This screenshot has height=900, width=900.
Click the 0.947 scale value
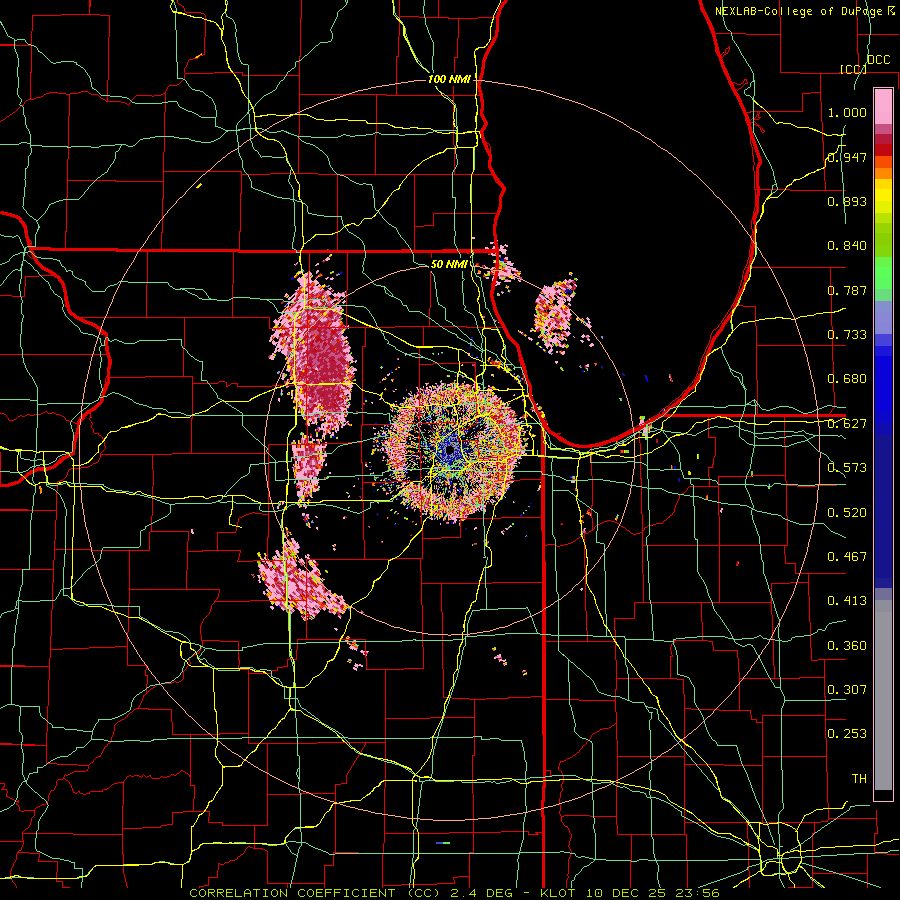coord(847,157)
